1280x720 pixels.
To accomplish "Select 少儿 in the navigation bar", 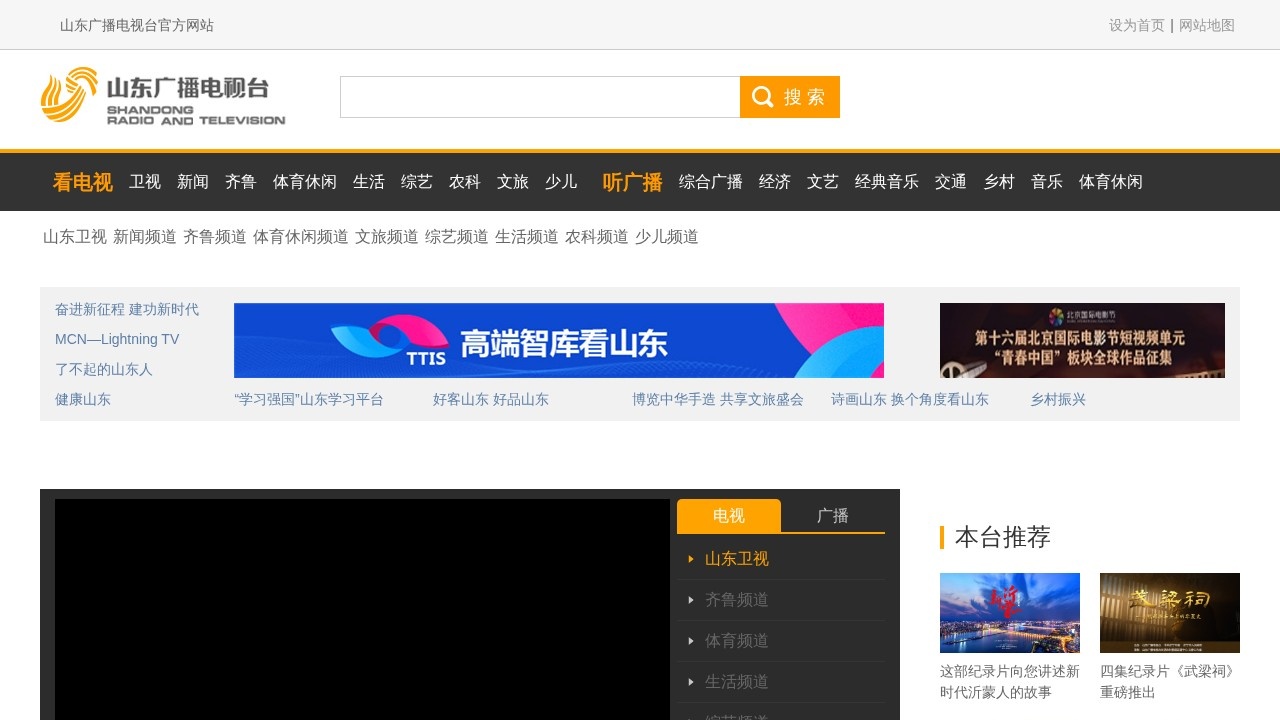I will click(561, 182).
